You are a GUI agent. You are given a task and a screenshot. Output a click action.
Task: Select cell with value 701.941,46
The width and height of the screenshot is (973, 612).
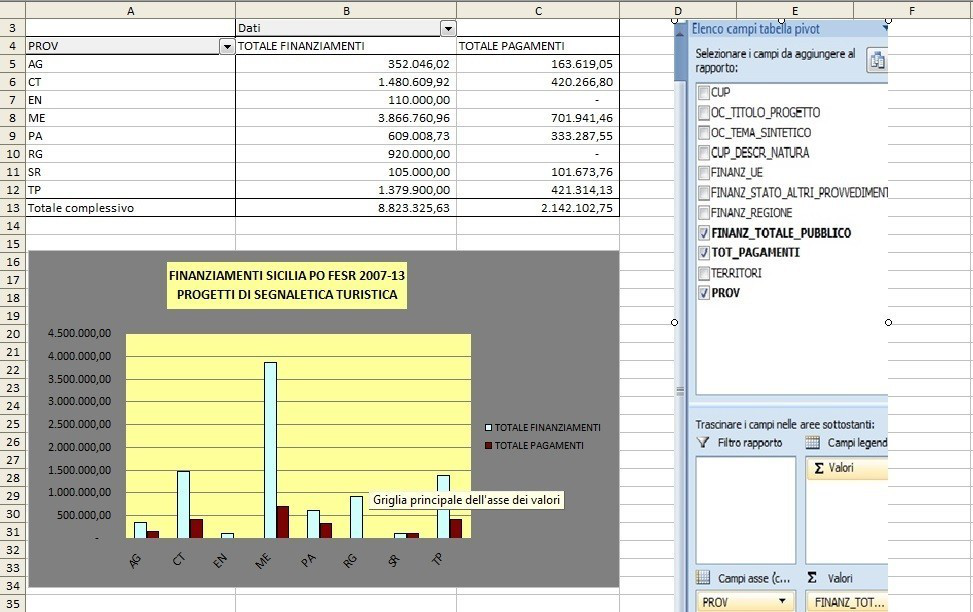(x=538, y=118)
